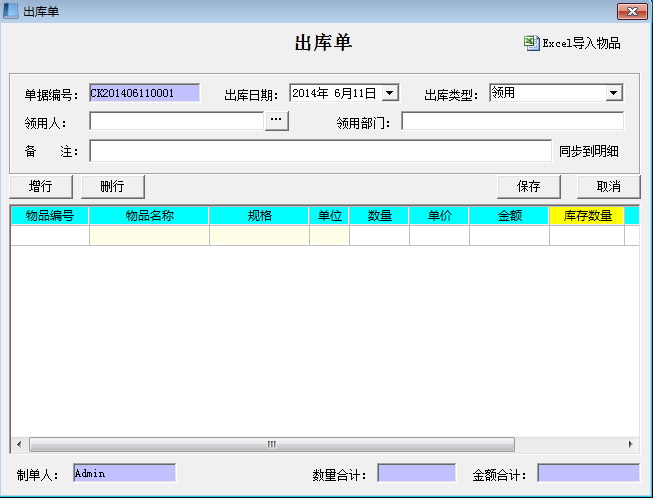Click the 物品名称 column header
This screenshot has height=498, width=653.
click(x=150, y=216)
